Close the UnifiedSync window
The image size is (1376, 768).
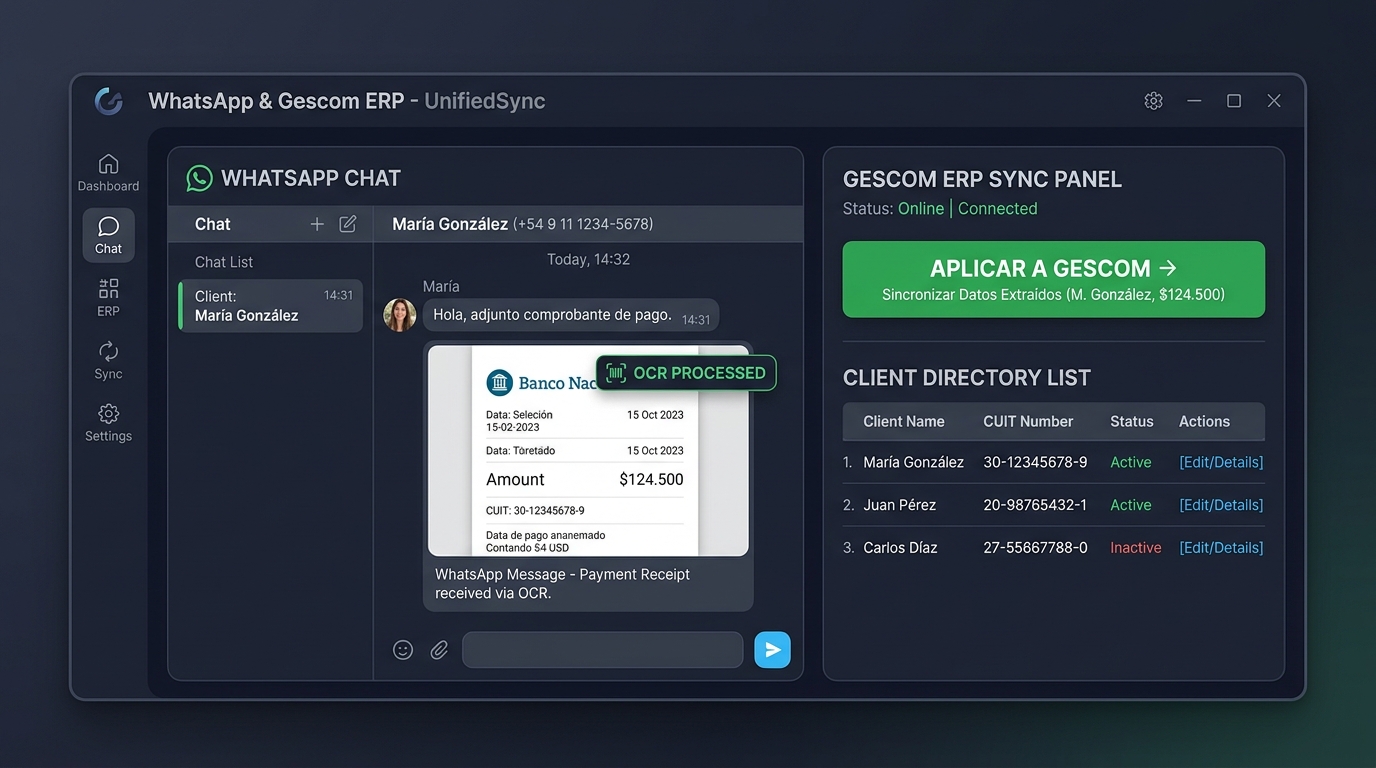tap(1274, 101)
